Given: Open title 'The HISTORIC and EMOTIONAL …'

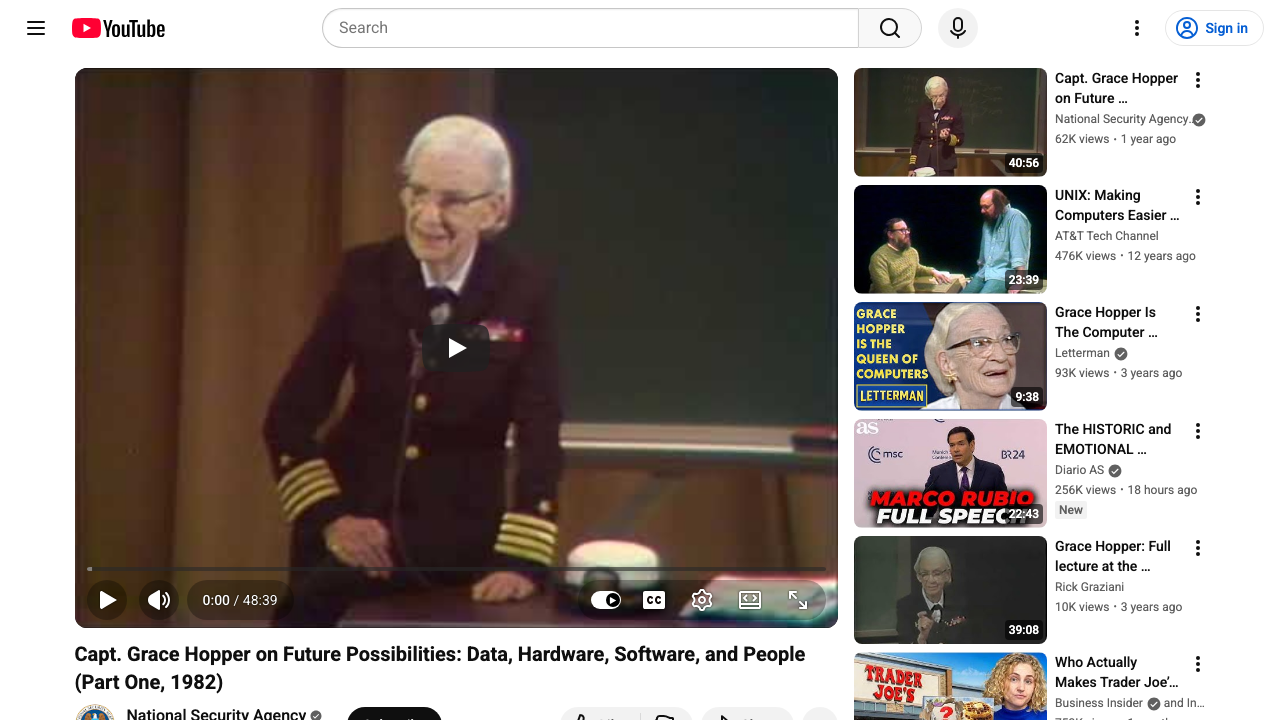Looking at the screenshot, I should pos(1113,439).
